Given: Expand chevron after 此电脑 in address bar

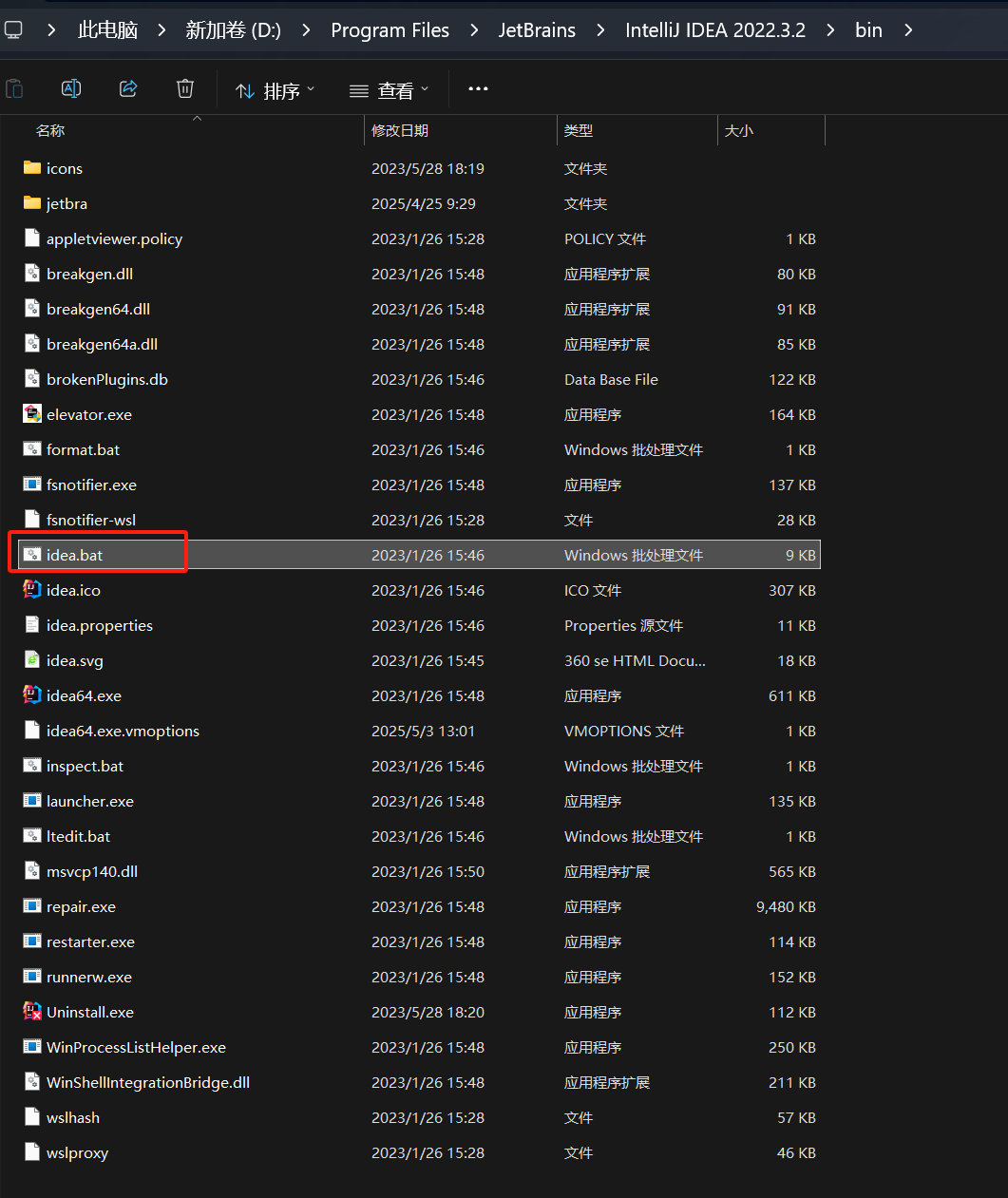Looking at the screenshot, I should click(162, 30).
